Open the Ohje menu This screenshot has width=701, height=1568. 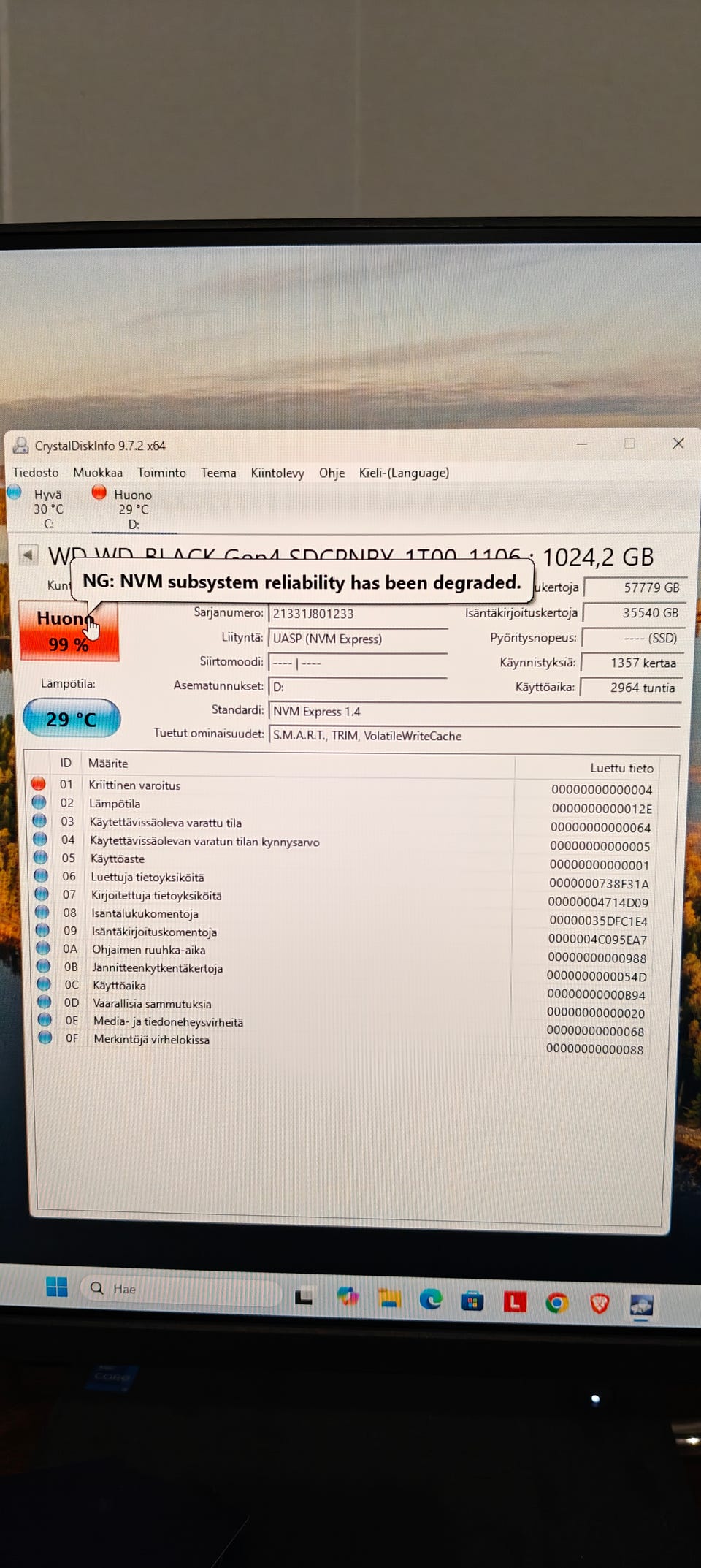click(x=332, y=473)
